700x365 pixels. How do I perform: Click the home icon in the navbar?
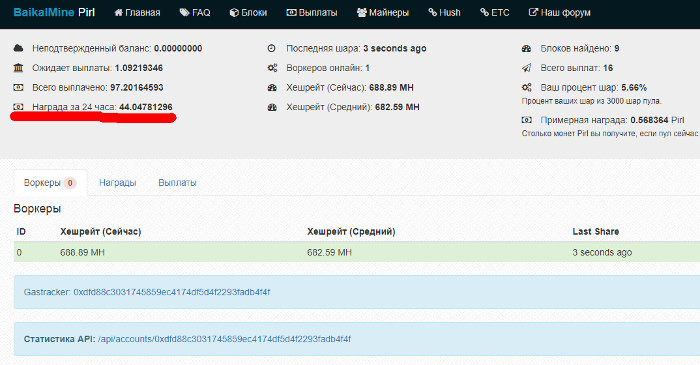coord(118,12)
